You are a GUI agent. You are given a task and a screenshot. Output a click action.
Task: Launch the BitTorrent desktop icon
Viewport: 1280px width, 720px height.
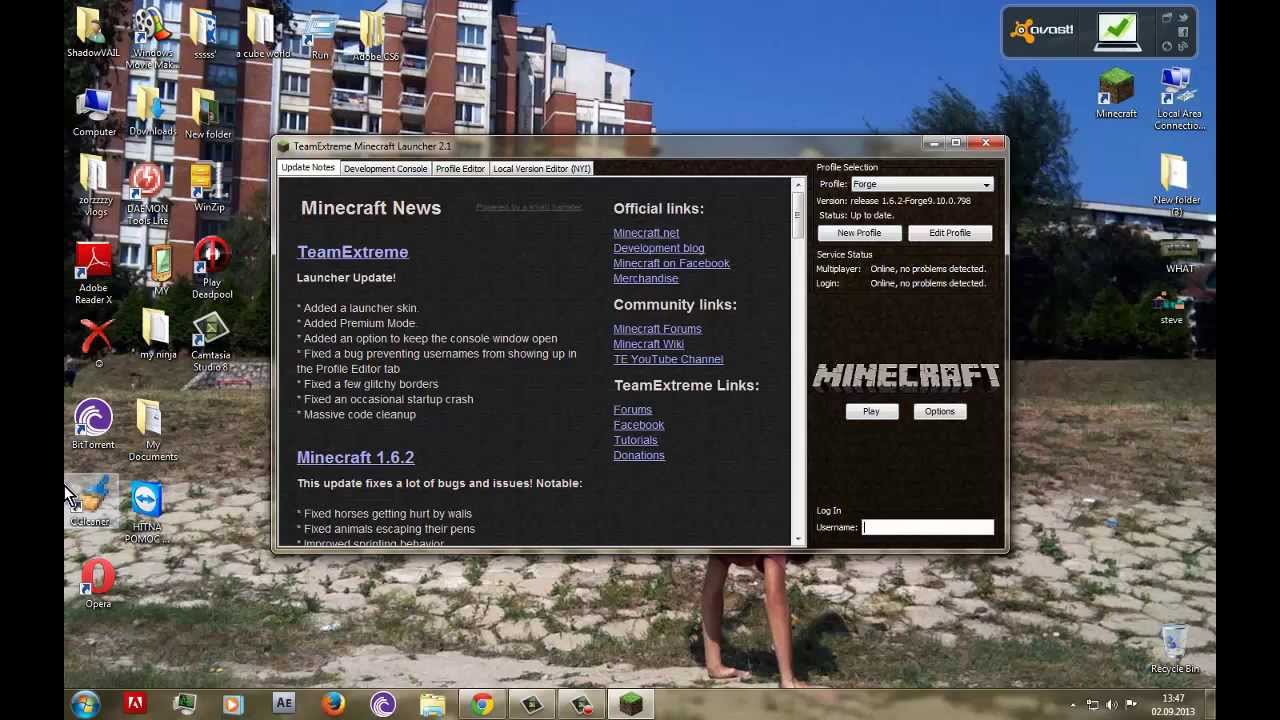(93, 424)
